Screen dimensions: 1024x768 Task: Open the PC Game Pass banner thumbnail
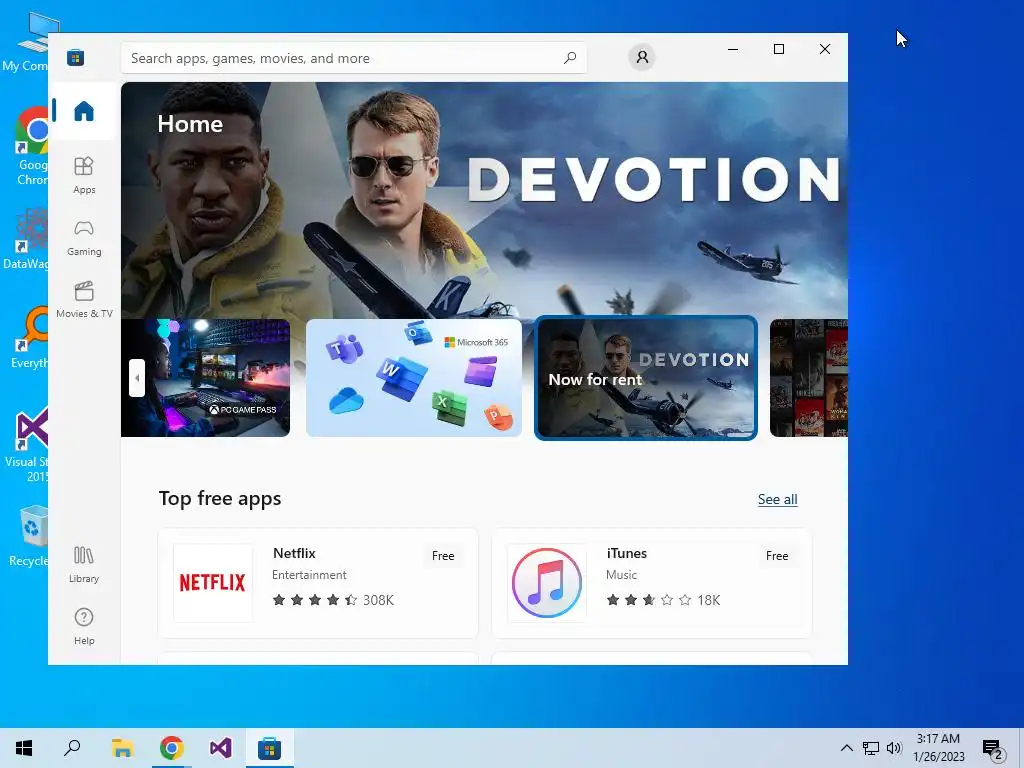click(x=205, y=377)
